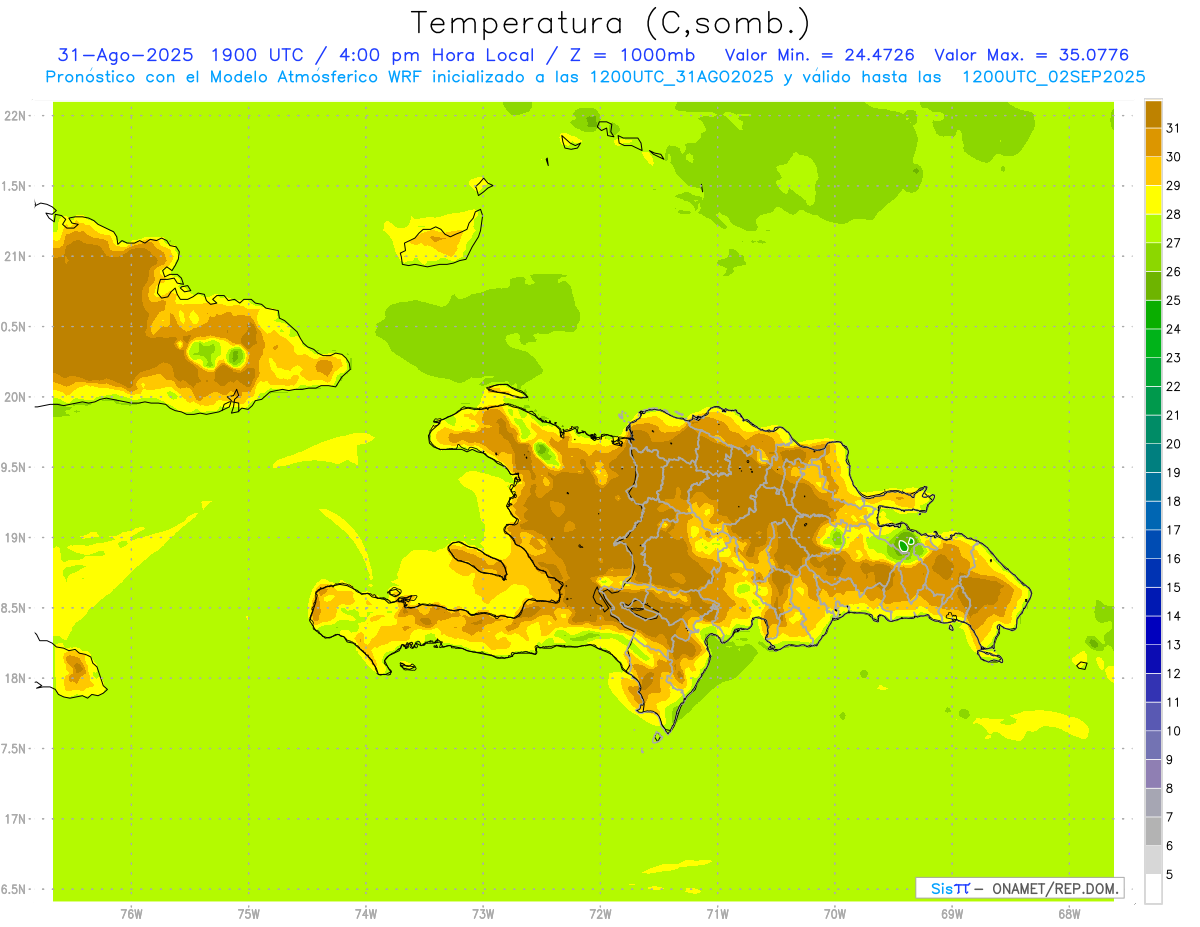Click the "1900 UTC" time label
Viewport: 1200px width, 927px height.
coord(256,55)
